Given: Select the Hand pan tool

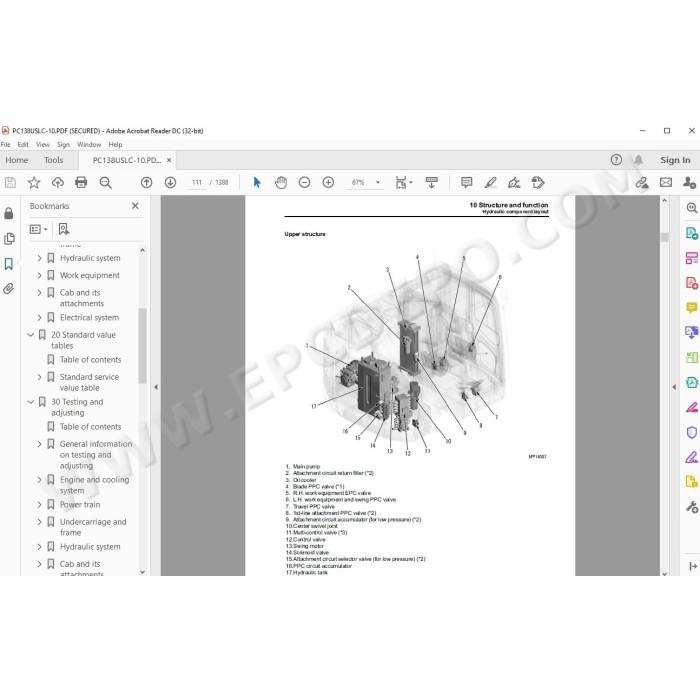Looking at the screenshot, I should click(281, 183).
